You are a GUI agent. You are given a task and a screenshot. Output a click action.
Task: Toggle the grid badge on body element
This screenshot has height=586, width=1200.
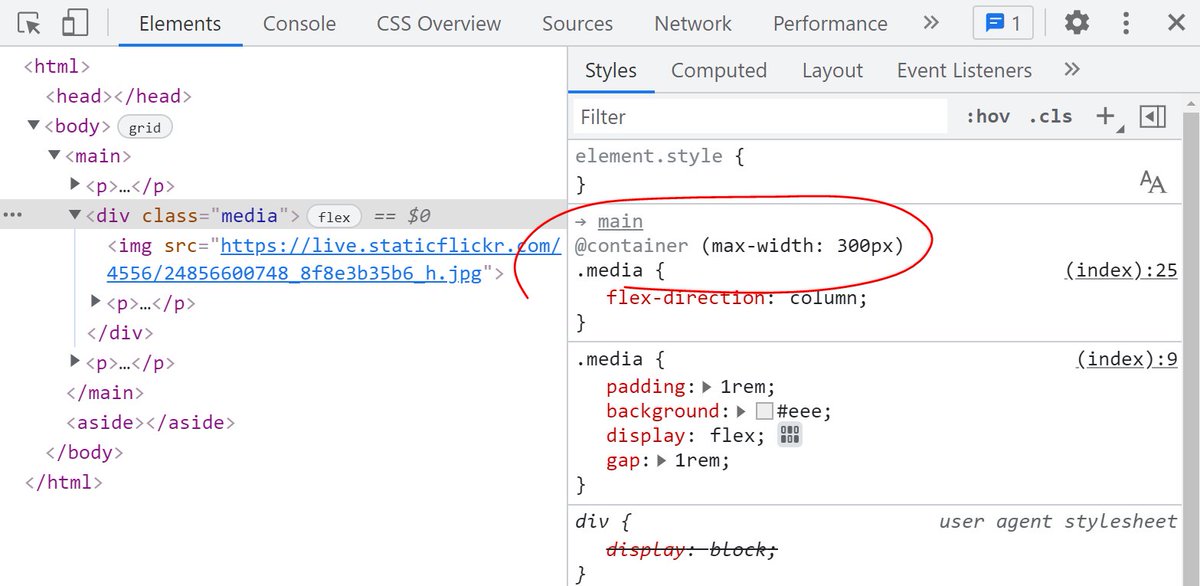tap(145, 126)
